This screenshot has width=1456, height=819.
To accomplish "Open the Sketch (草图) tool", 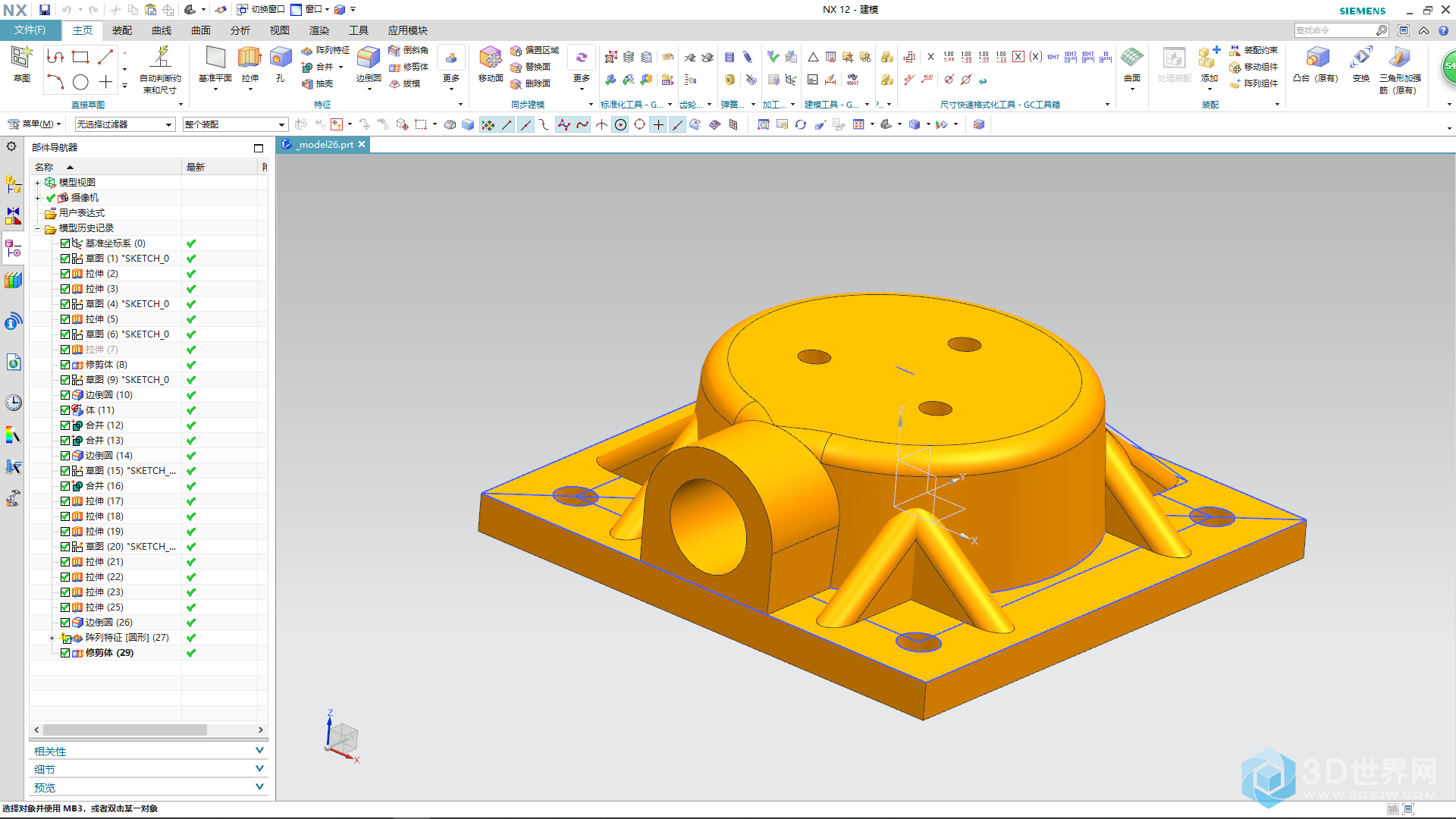I will pos(21,64).
